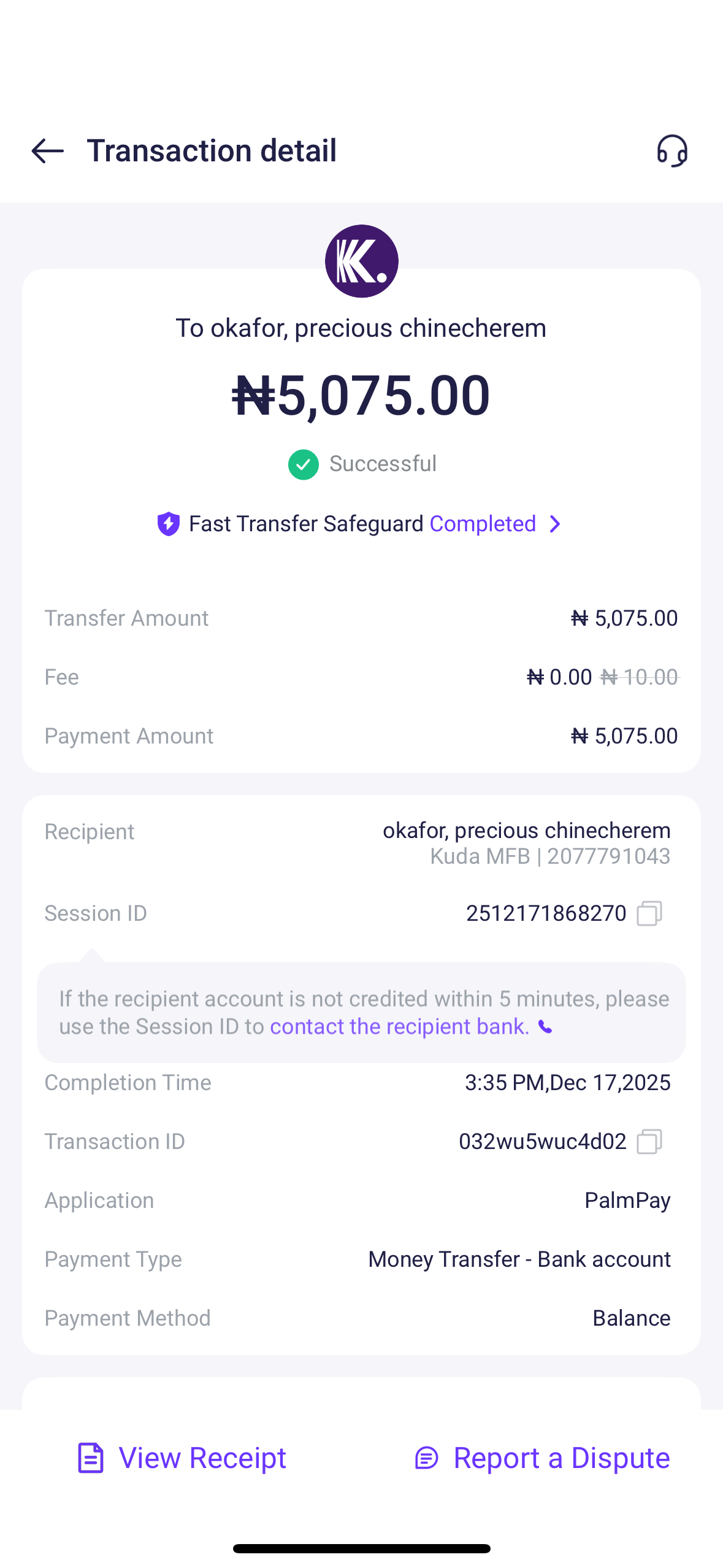Tap the ₦5,075.00 headline amount
This screenshot has height=1568, width=723.
[361, 396]
